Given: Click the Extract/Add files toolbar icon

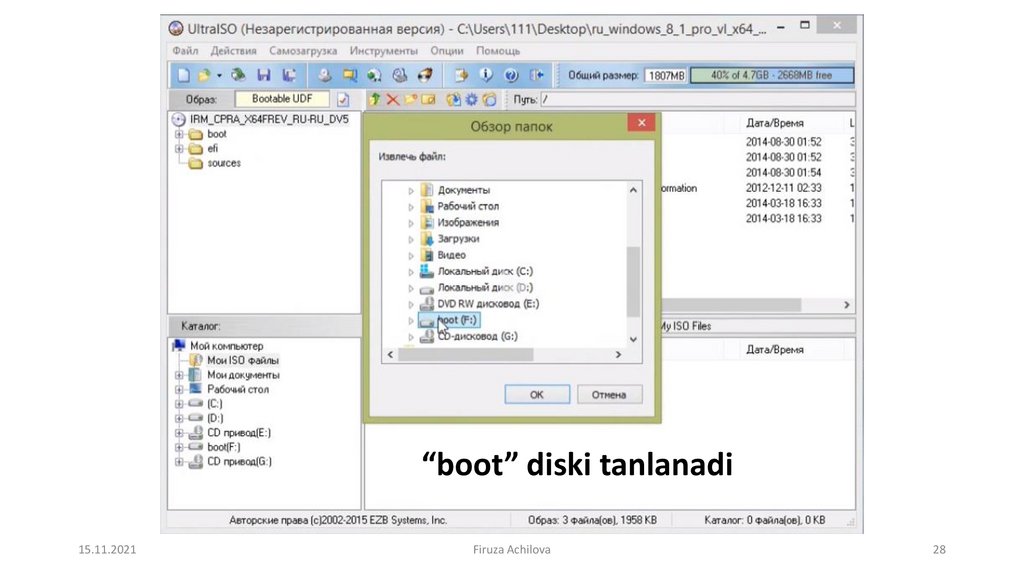Looking at the screenshot, I should [461, 76].
